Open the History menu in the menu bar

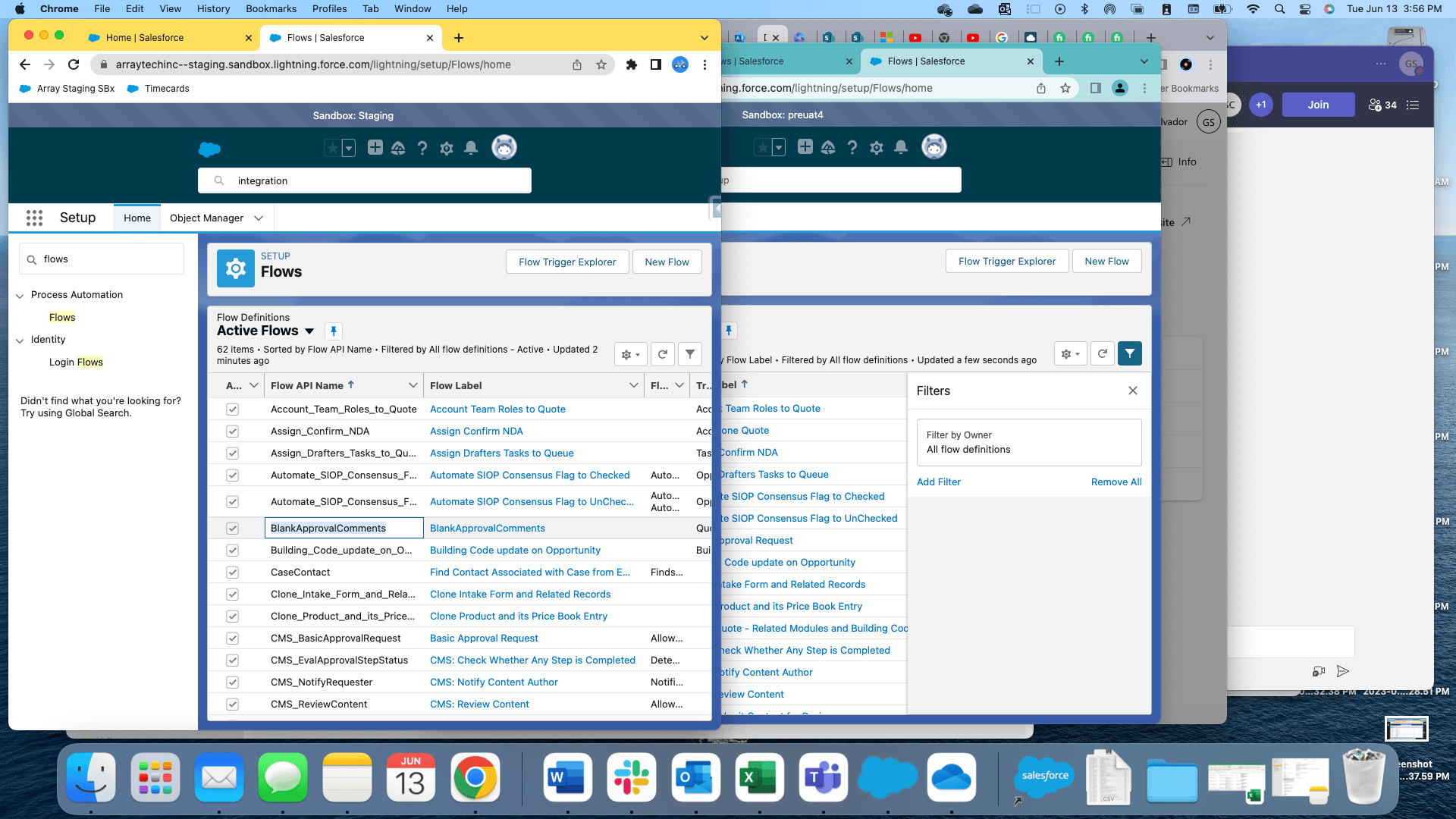tap(213, 9)
